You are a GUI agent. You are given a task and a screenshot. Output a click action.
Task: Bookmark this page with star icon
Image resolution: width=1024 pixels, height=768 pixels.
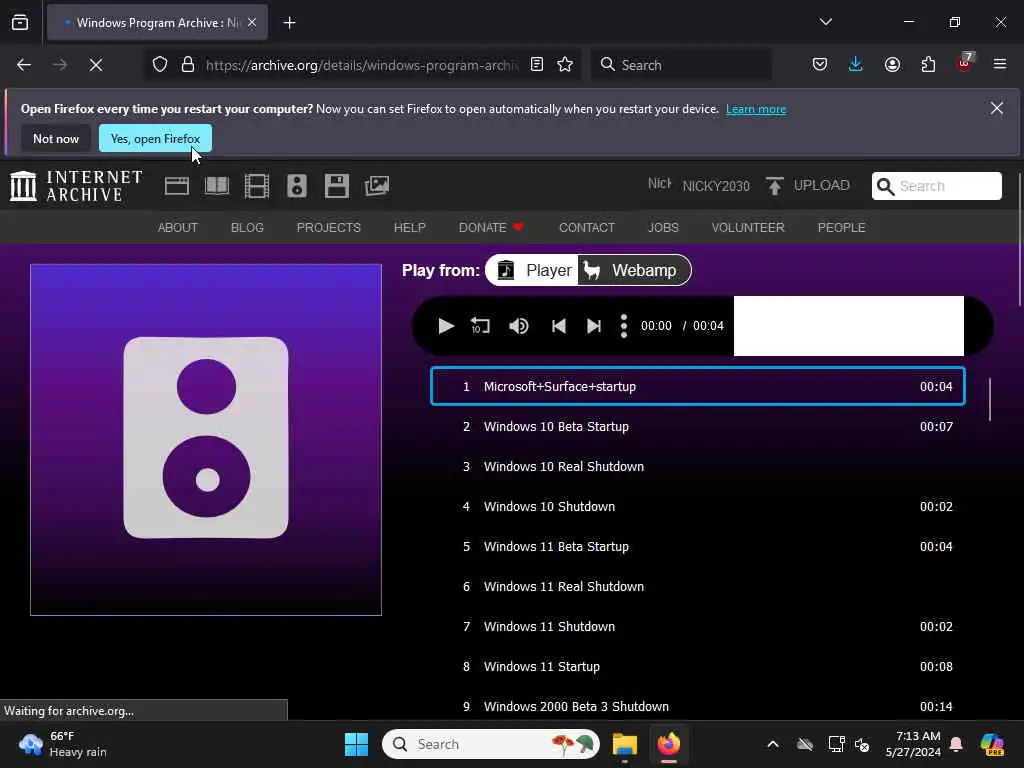coord(565,65)
